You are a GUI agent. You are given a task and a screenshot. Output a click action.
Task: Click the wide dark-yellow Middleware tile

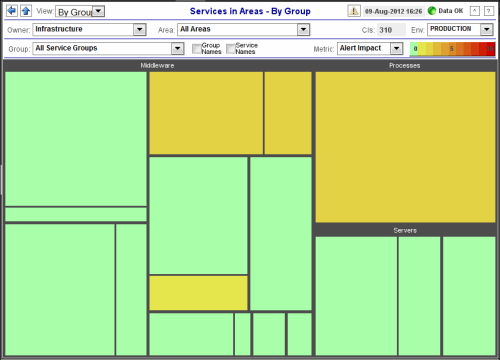coord(206,113)
